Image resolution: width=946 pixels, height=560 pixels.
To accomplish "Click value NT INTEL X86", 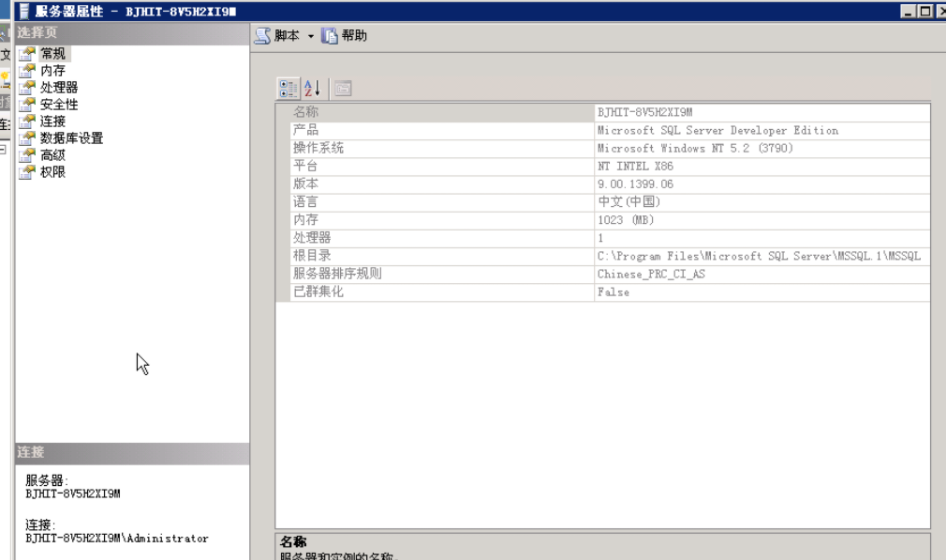I will pos(635,166).
